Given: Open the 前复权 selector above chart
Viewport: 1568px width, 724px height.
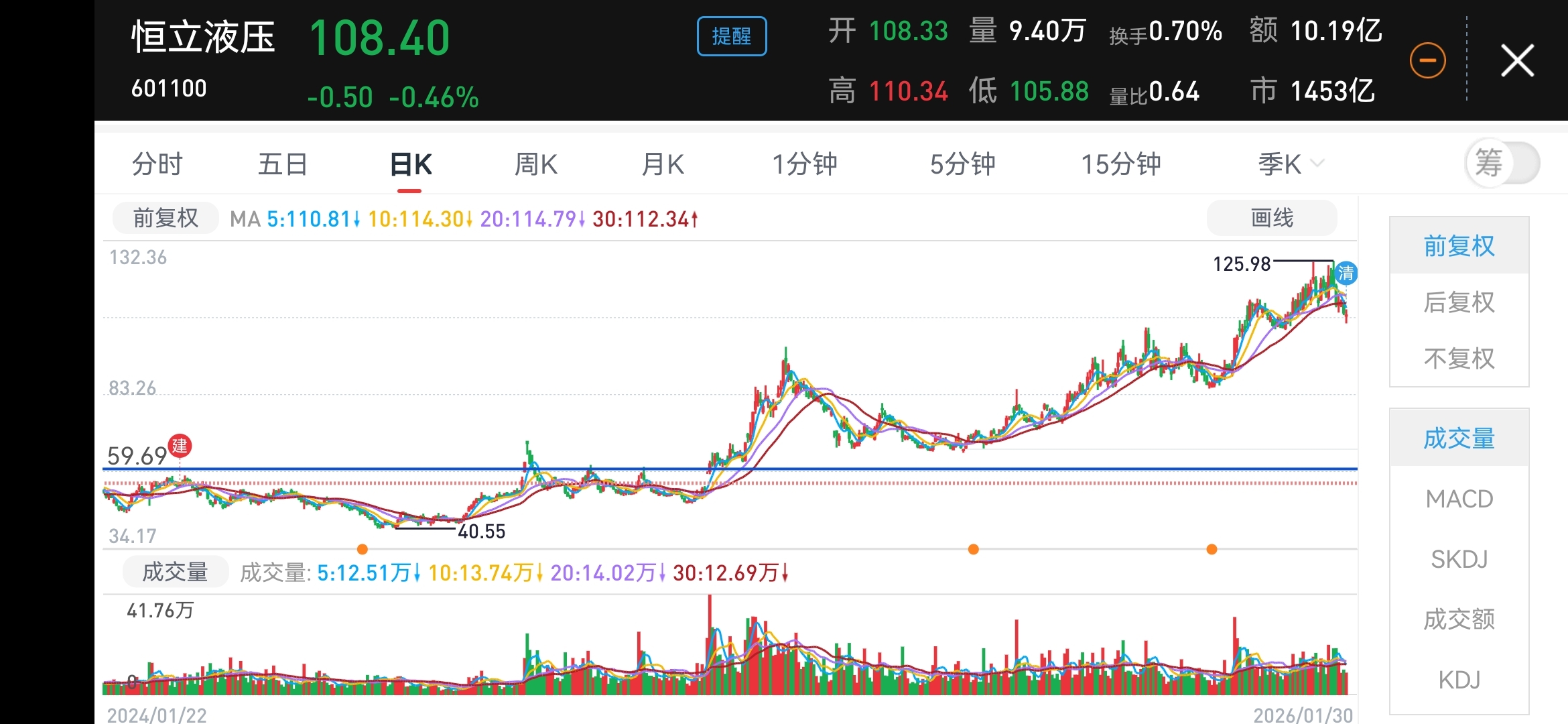Looking at the screenshot, I should 166,218.
